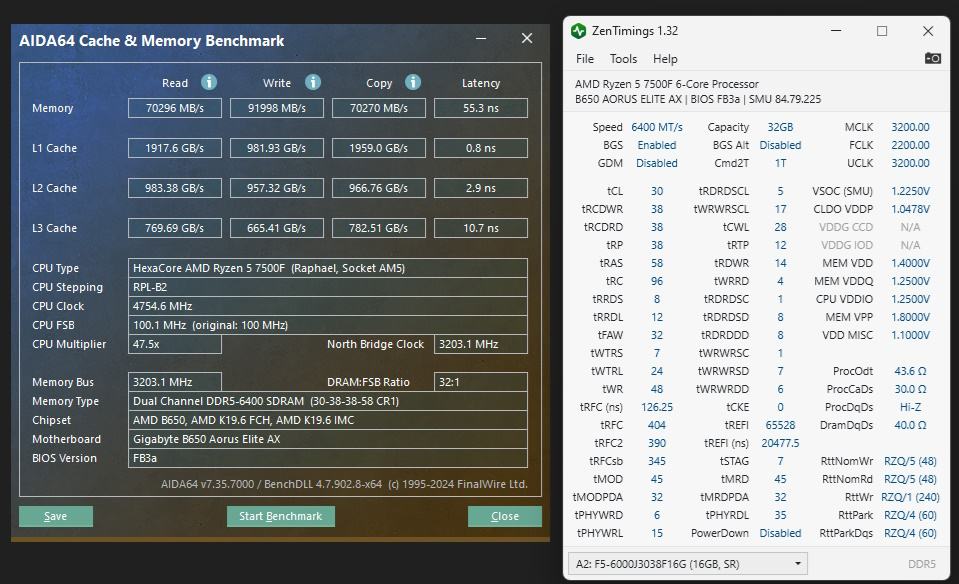This screenshot has height=584, width=959.
Task: Minimize the ZenTimings window
Action: (836, 31)
